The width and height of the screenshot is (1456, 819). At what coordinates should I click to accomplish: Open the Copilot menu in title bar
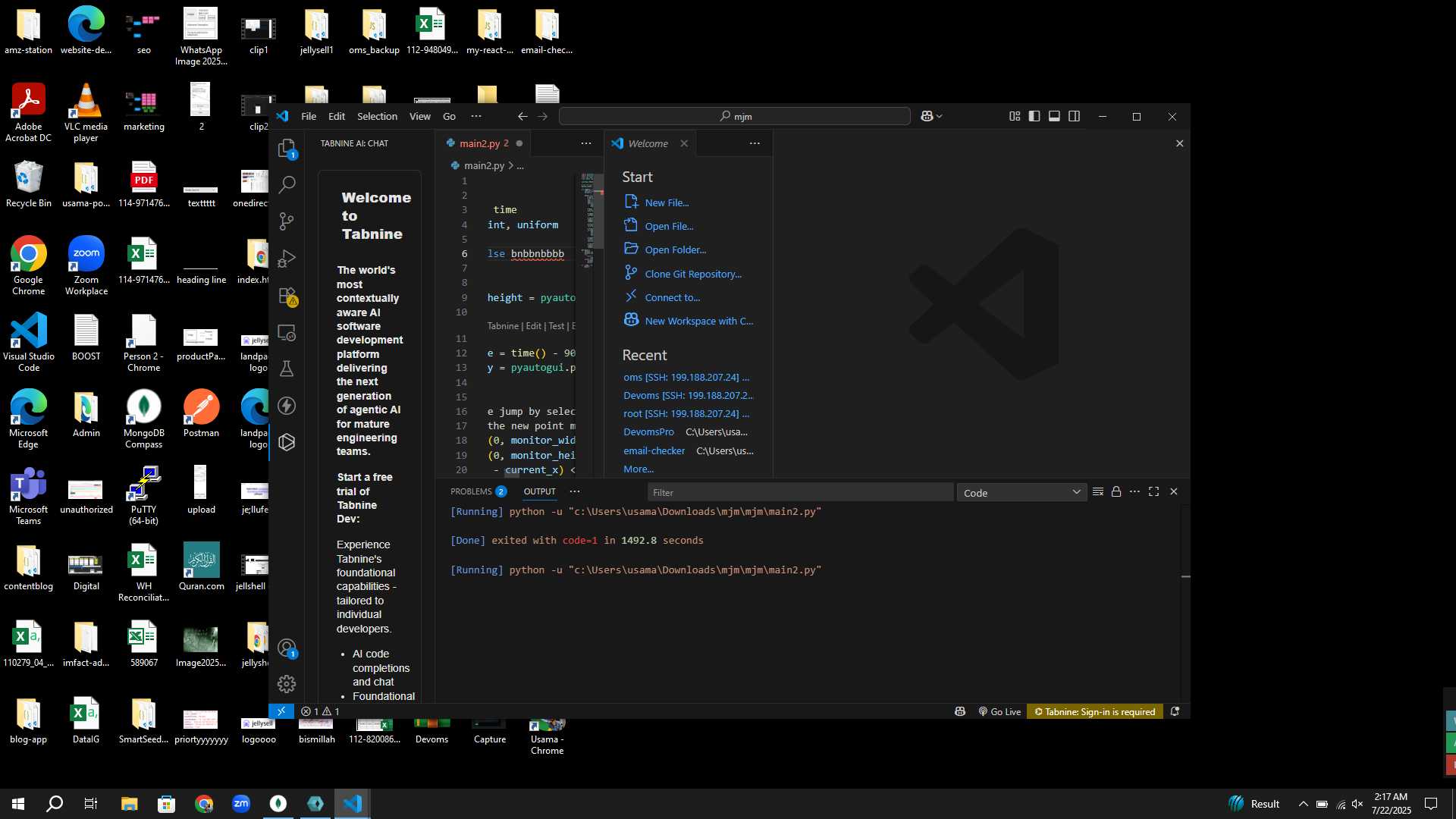[931, 116]
